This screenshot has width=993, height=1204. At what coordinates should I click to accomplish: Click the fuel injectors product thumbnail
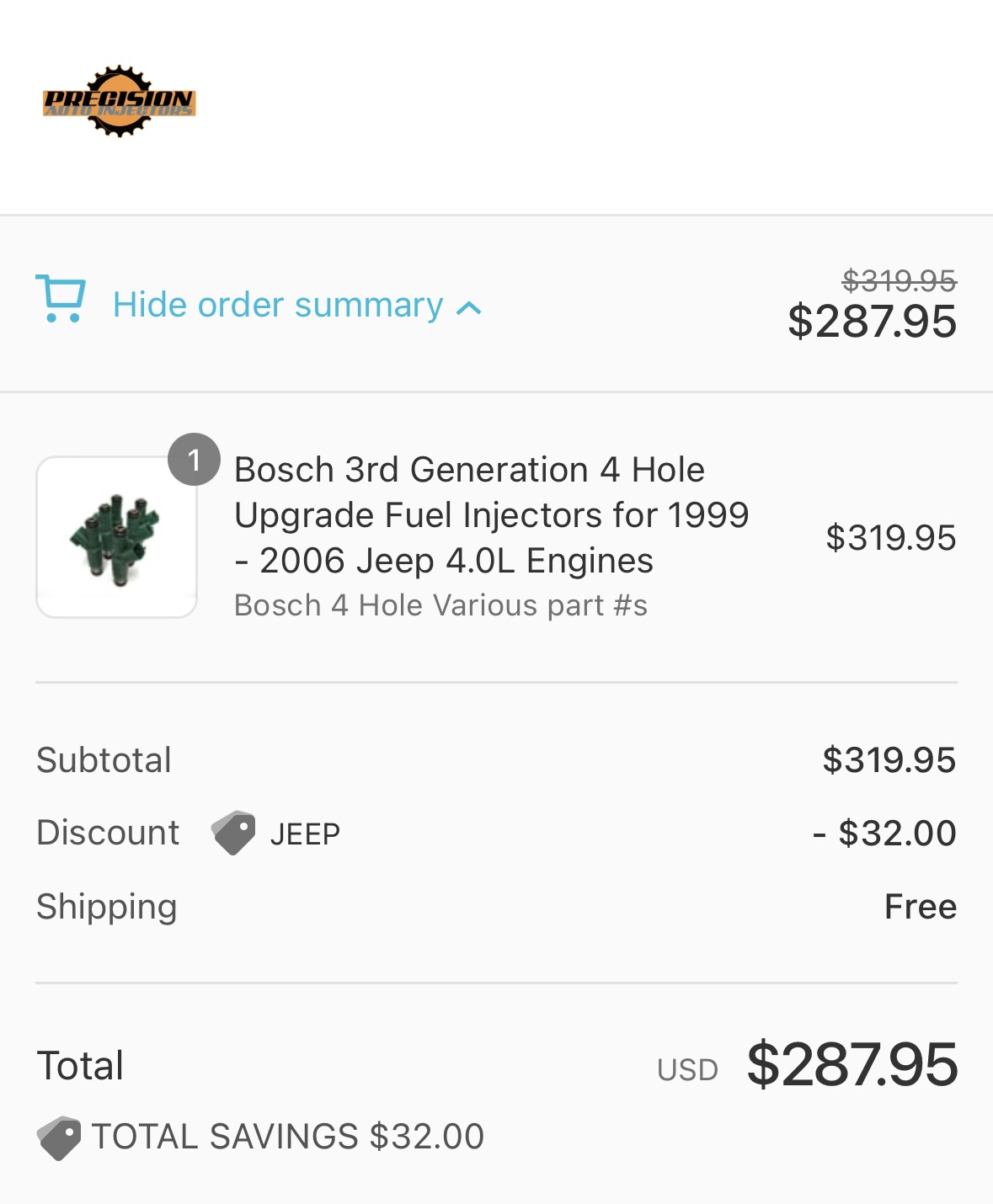pos(116,538)
